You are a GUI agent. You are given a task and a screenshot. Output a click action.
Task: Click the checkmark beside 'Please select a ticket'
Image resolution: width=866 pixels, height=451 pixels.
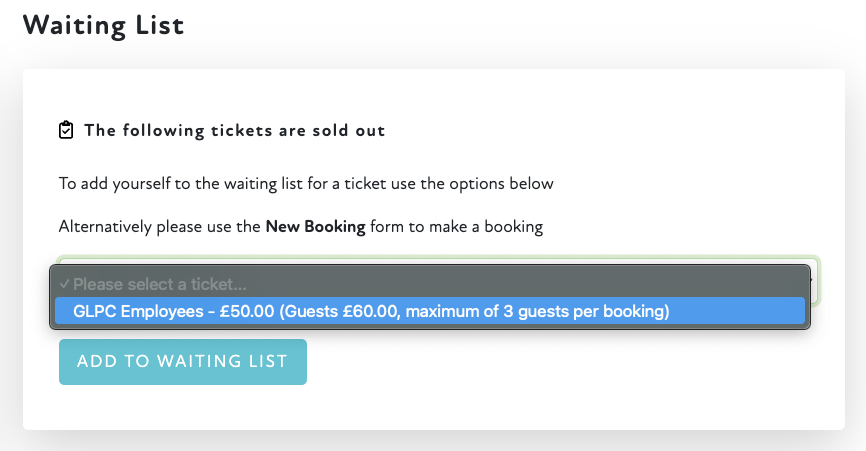(64, 284)
